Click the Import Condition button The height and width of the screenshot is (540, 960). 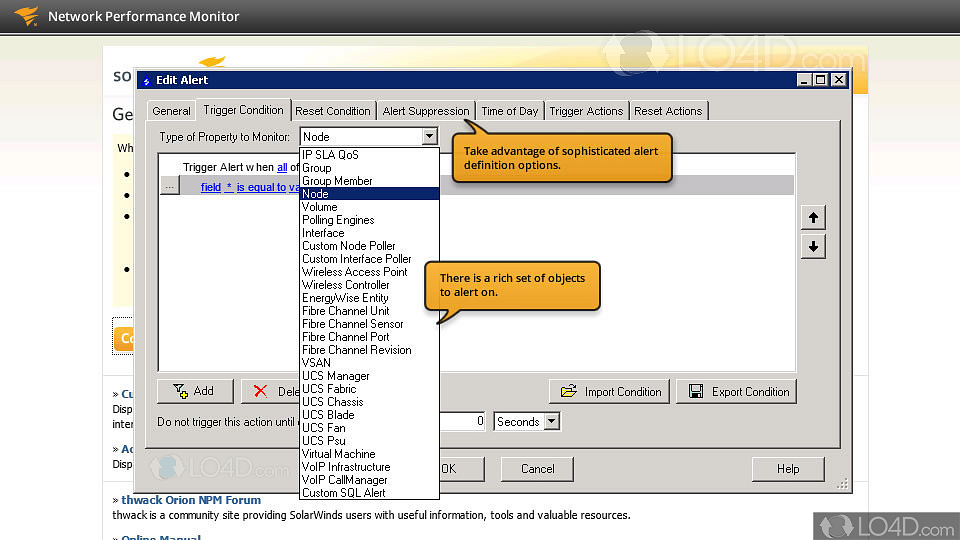click(610, 392)
